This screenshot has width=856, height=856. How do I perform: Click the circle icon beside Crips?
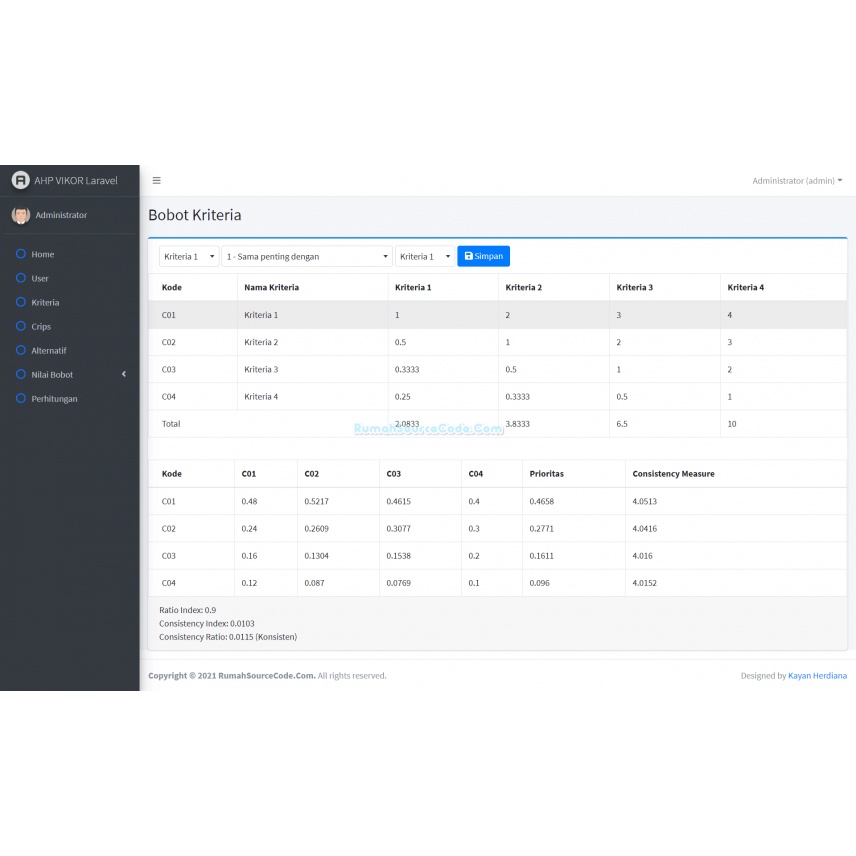21,326
